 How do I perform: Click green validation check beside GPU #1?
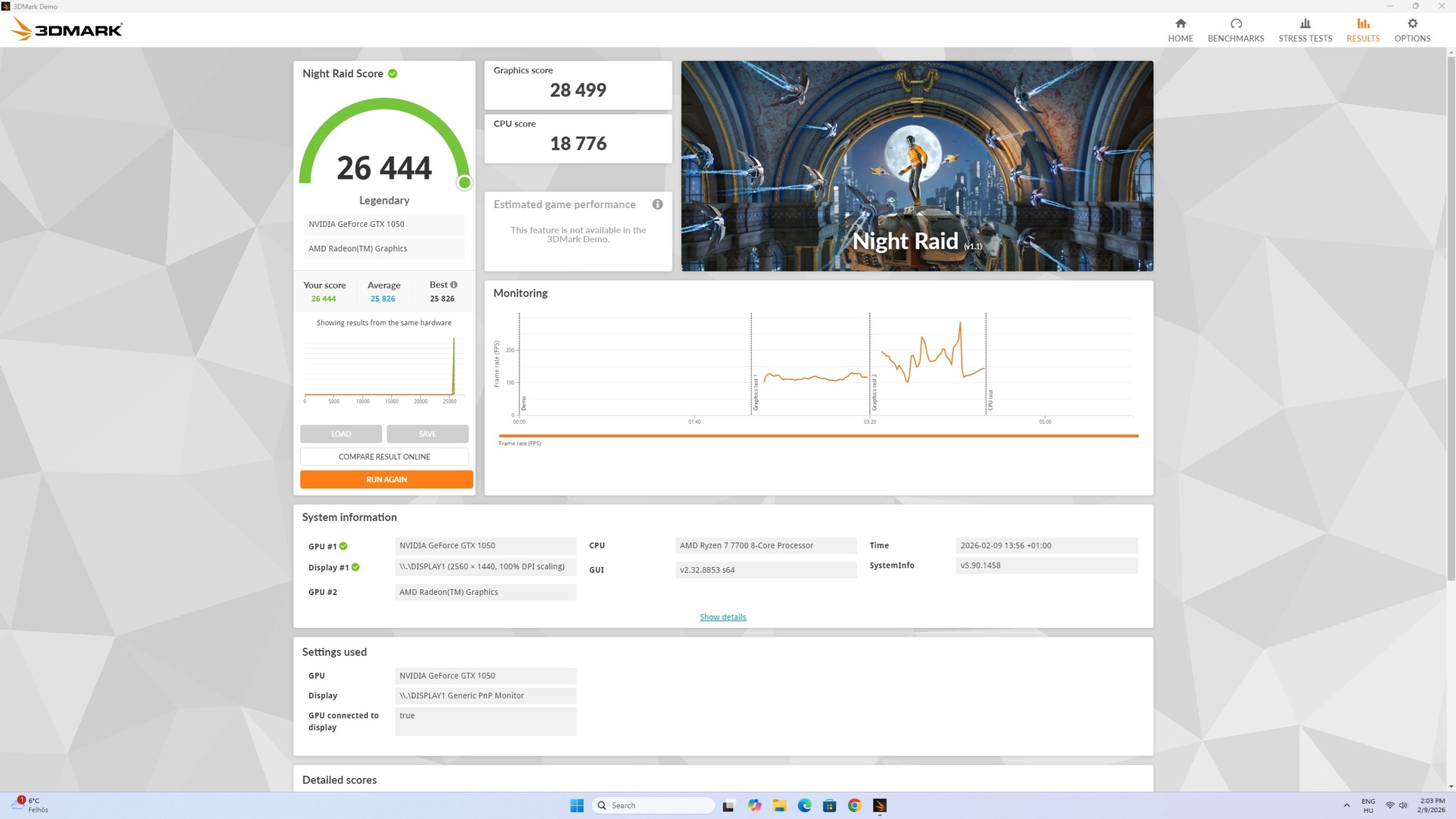[344, 546]
